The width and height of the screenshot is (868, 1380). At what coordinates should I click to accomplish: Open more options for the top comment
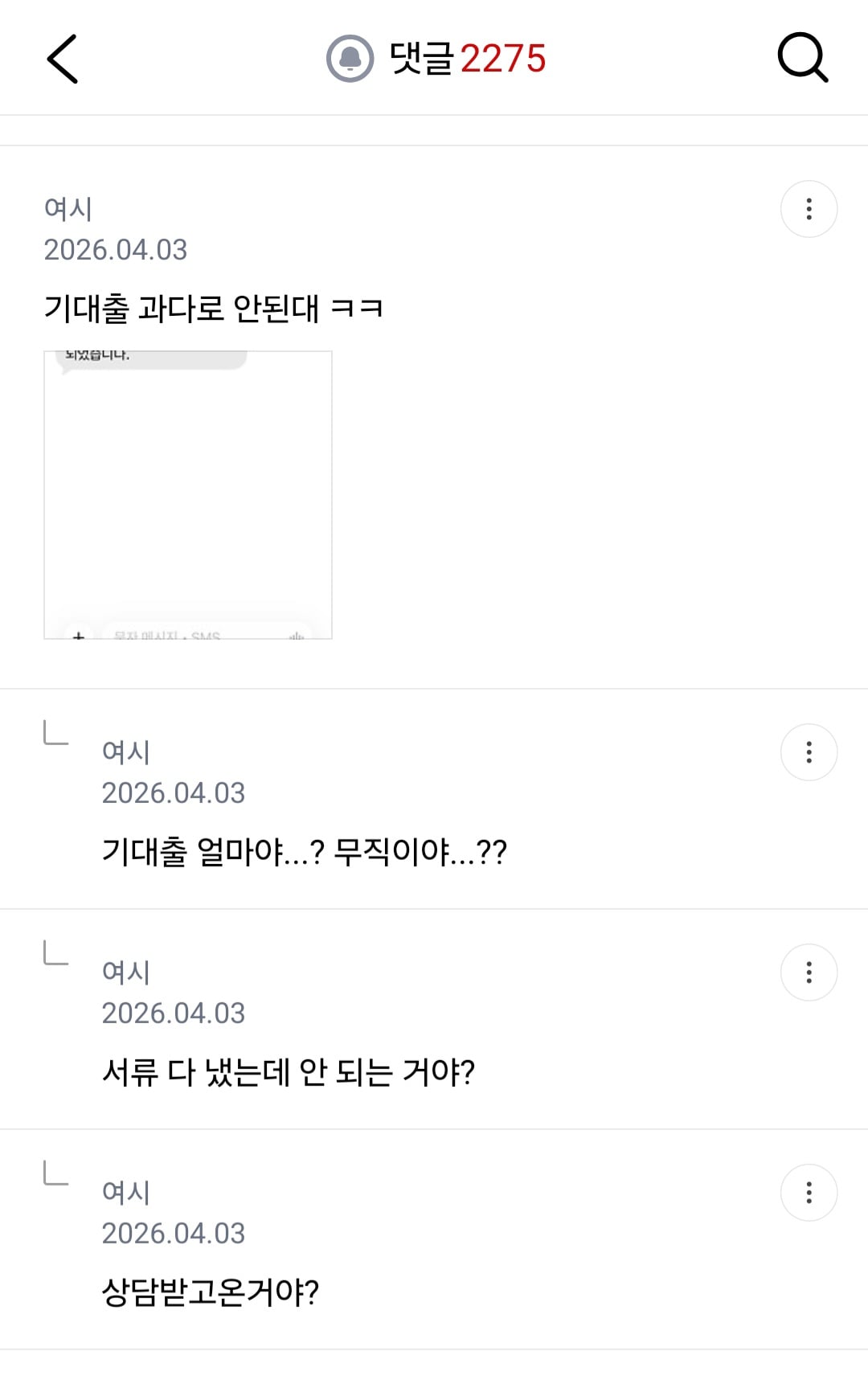[809, 209]
